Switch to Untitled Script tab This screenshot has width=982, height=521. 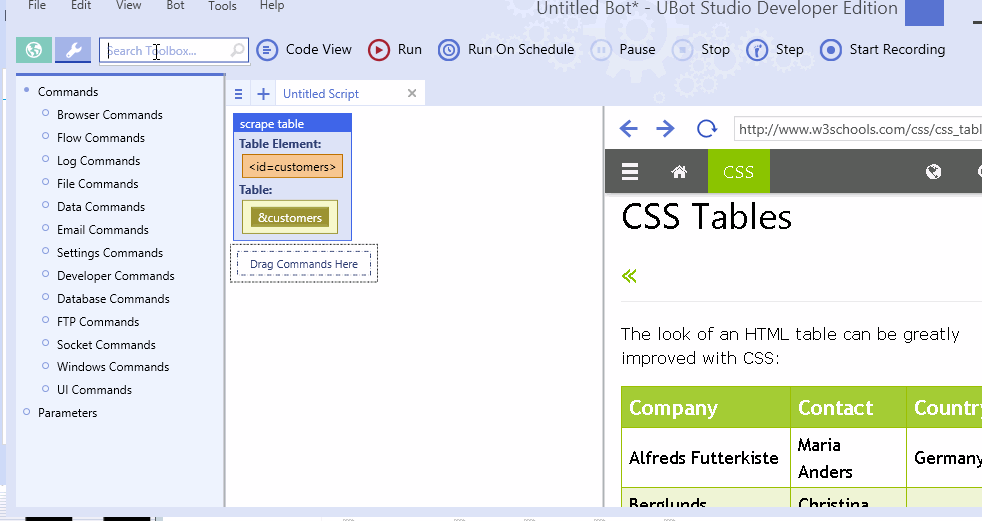[x=321, y=94]
